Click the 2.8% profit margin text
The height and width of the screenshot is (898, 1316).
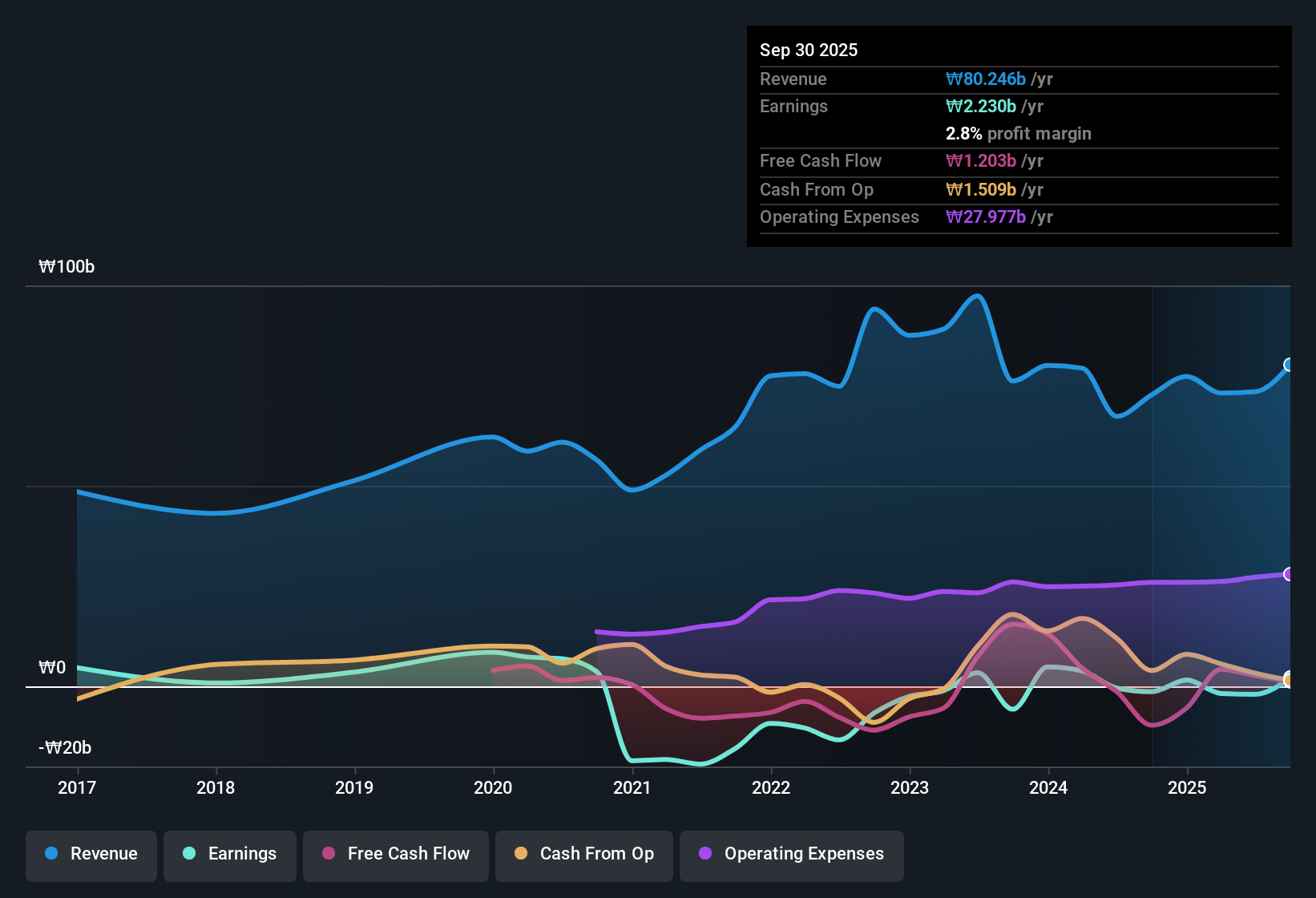(1018, 133)
